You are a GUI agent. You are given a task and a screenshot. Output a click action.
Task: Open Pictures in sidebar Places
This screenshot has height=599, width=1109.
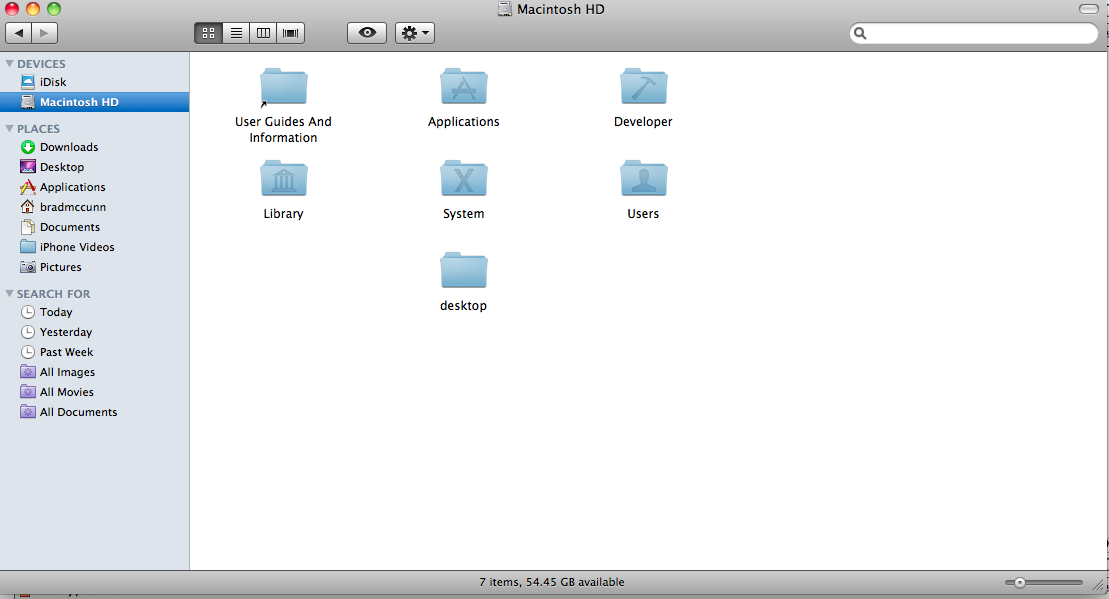click(x=95, y=267)
